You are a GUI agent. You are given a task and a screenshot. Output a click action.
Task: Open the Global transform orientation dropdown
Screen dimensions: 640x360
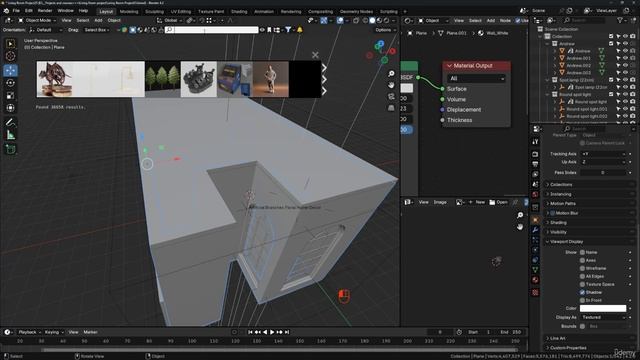coord(171,20)
